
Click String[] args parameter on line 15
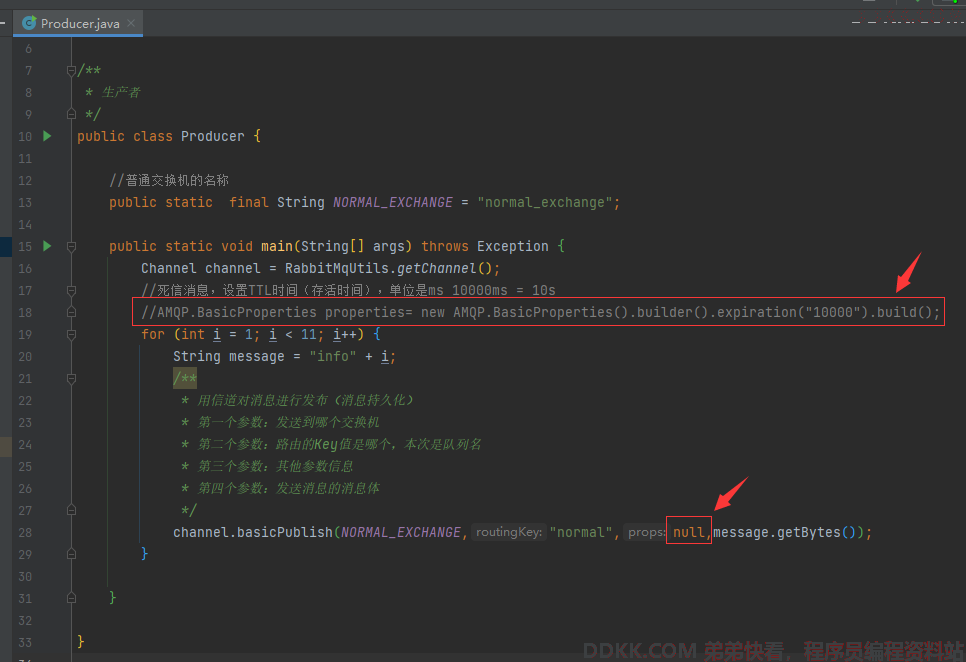353,246
